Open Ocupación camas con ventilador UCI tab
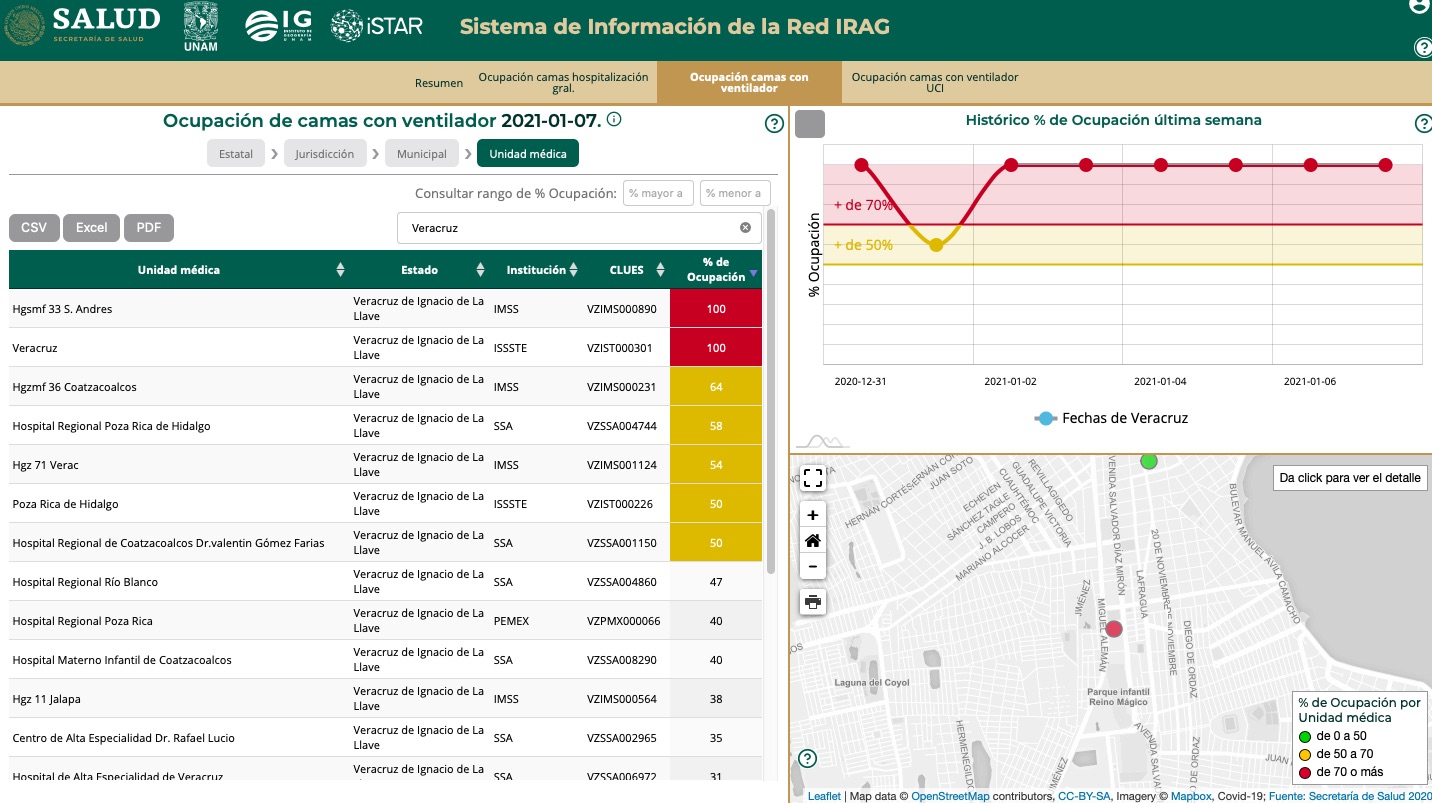Screen dimensions: 1432x803 pyautogui.click(x=934, y=83)
